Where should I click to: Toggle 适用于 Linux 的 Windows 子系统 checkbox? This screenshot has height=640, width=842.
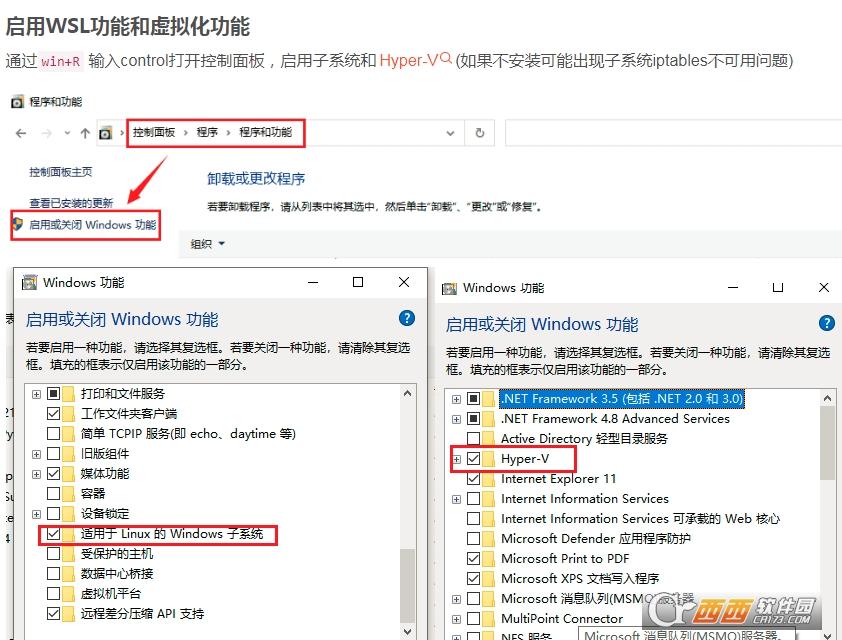[x=53, y=534]
